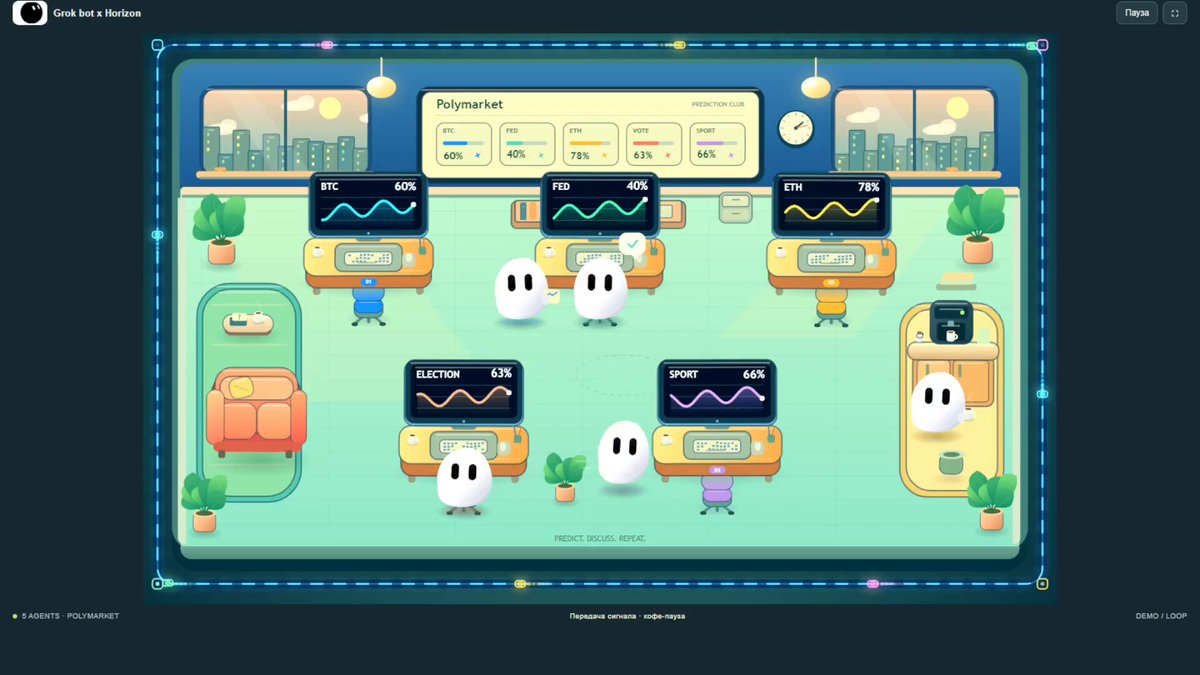
Task: Open the SPORT 66% card on Polymarket board
Action: coord(717,144)
